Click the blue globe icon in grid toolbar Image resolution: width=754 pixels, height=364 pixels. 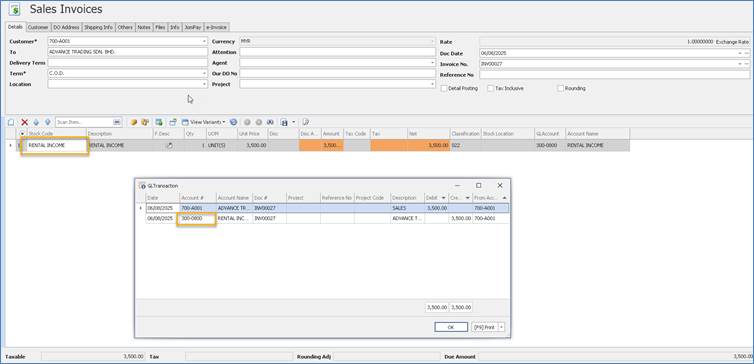tap(233, 123)
